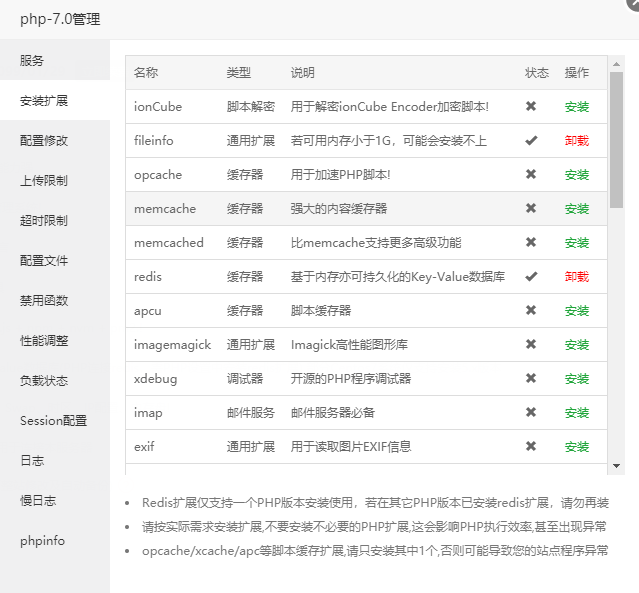
Task: Click the memcached status cross icon
Action: pyautogui.click(x=531, y=242)
